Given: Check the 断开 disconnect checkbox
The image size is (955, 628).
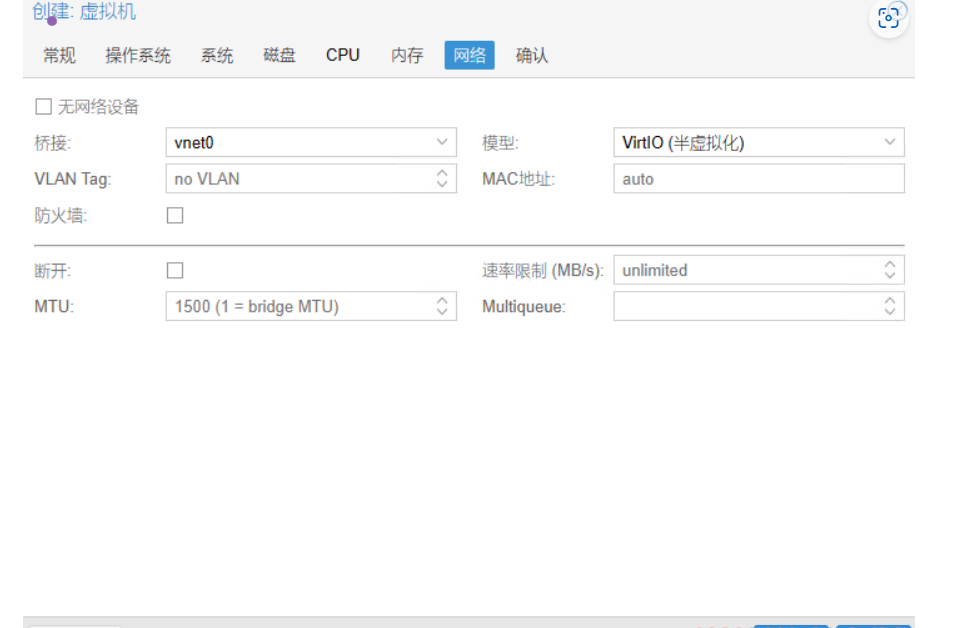Looking at the screenshot, I should [x=175, y=270].
